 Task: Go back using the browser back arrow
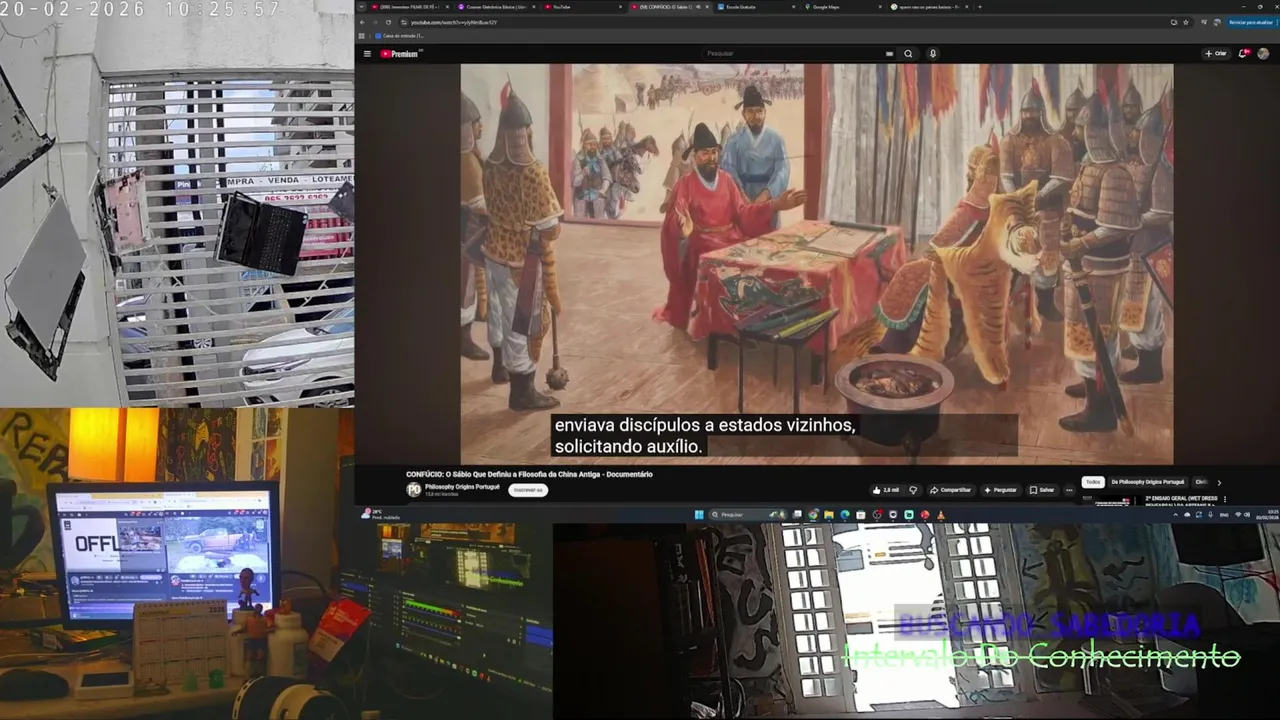pos(362,22)
